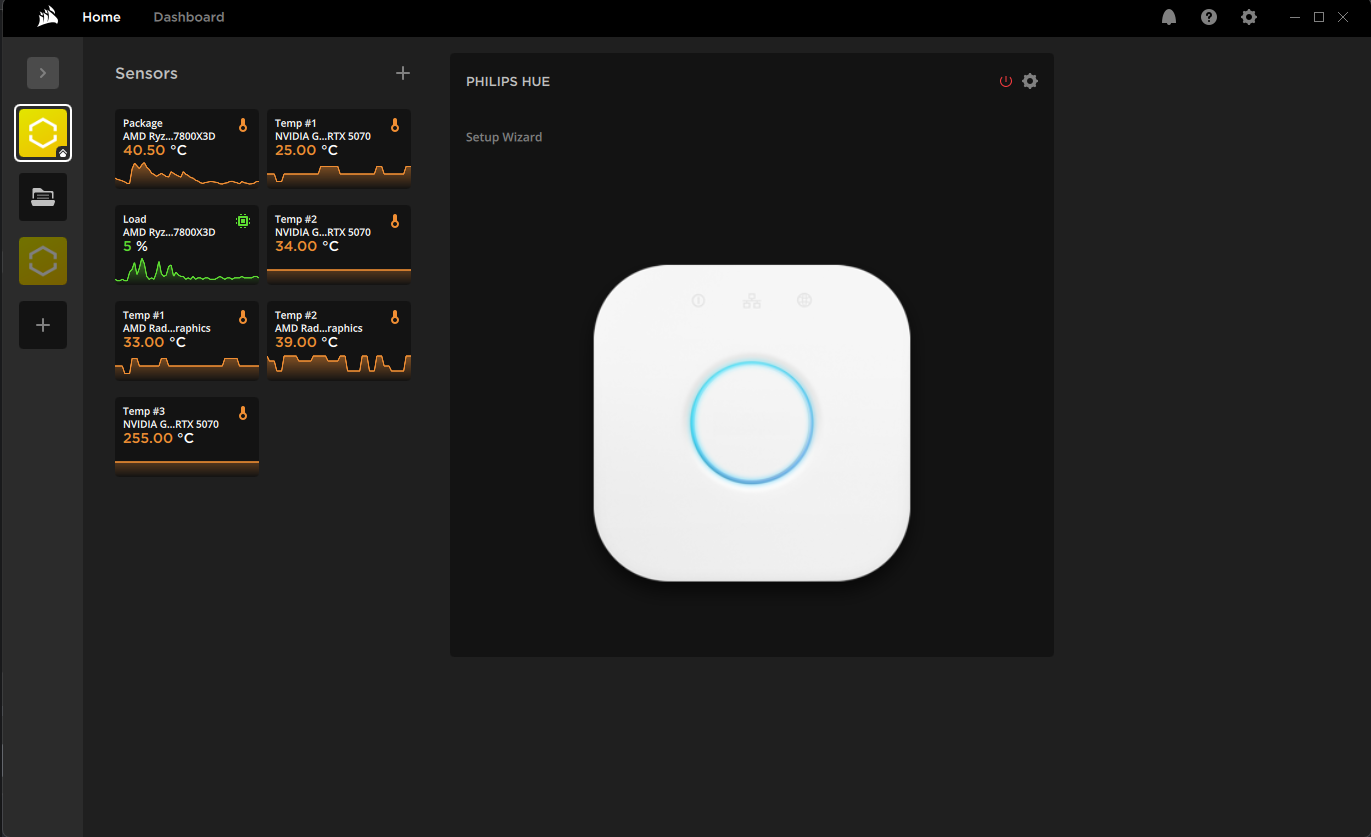Viewport: 1371px width, 837px height.
Task: Expand the left sidebar with the chevron
Action: click(x=43, y=73)
